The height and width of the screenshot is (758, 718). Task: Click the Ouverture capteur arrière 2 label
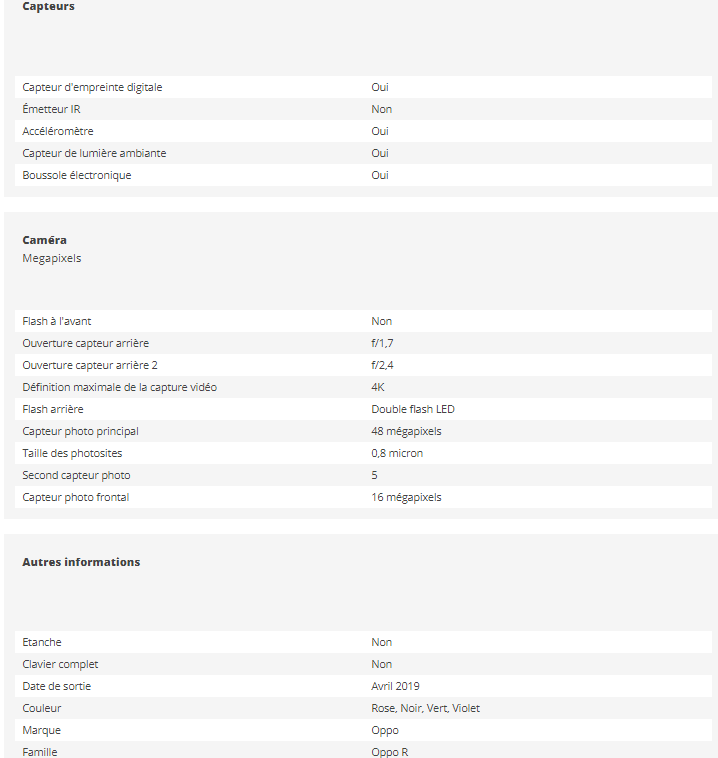point(90,365)
